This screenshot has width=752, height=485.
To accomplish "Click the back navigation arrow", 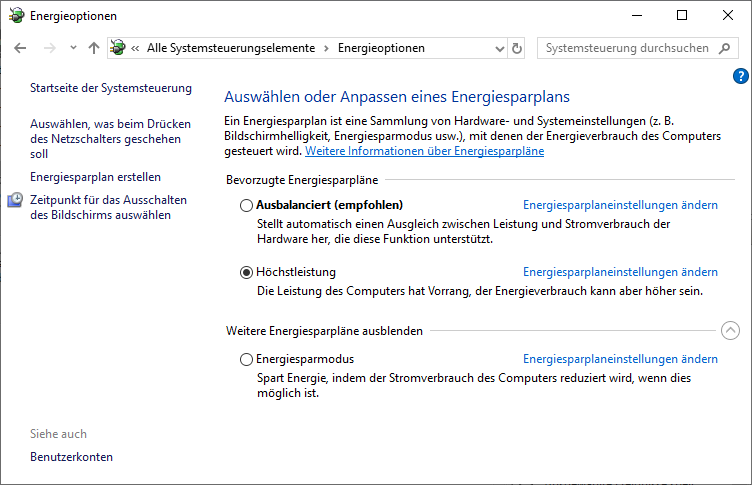I will click(21, 48).
